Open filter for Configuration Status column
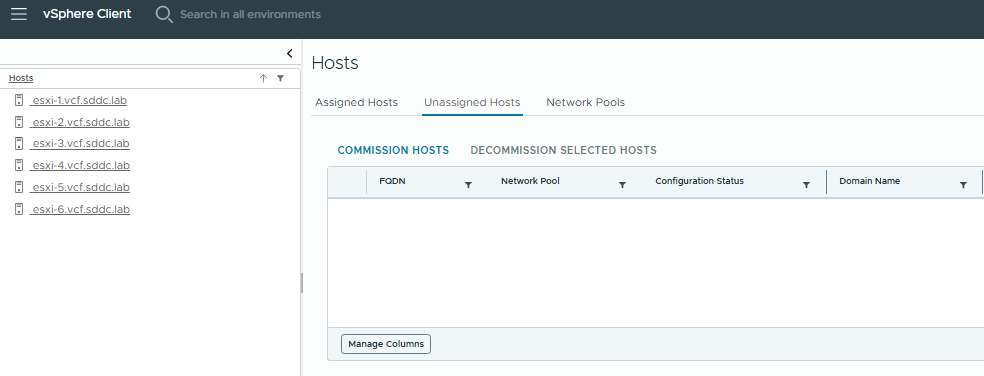The image size is (984, 376). (806, 185)
